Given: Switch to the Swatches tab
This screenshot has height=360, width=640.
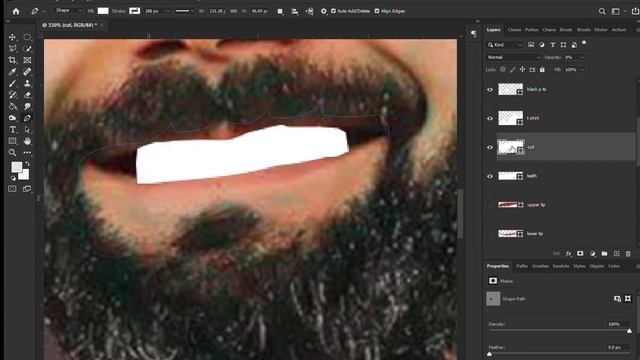Looking at the screenshot, I should [561, 266].
